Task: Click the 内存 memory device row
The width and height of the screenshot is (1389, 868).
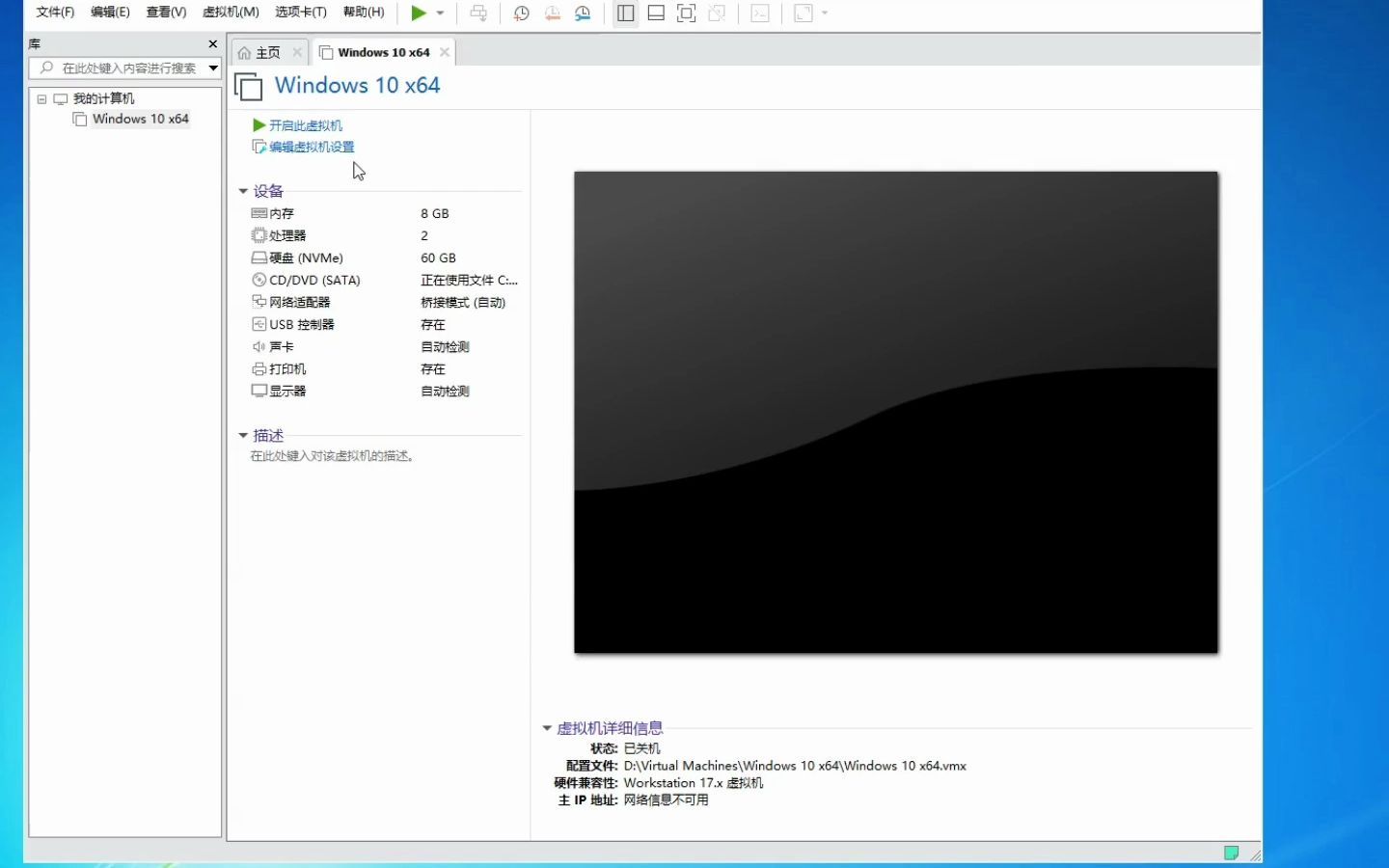Action: point(385,213)
